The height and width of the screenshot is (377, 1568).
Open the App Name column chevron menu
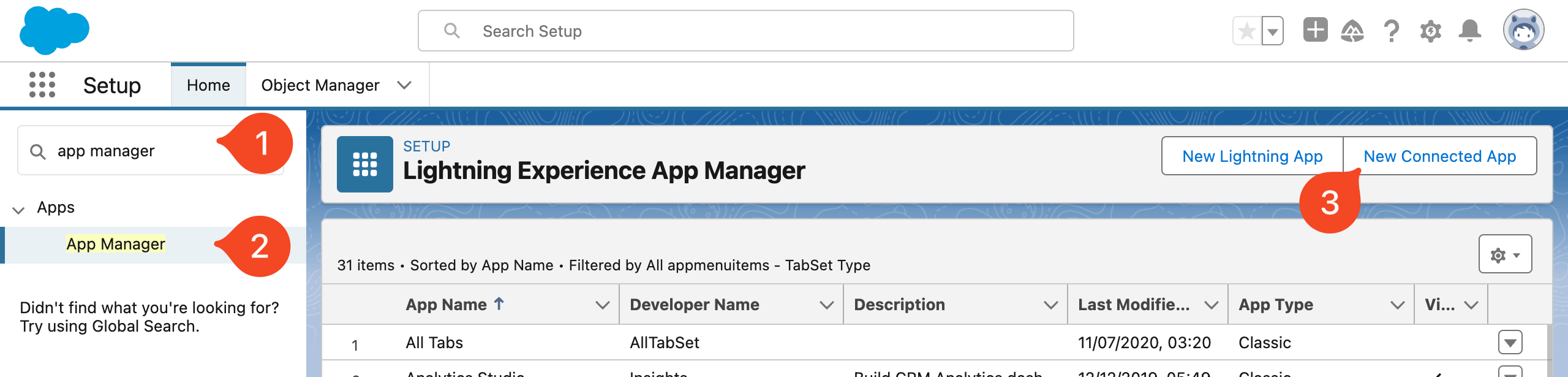(603, 305)
